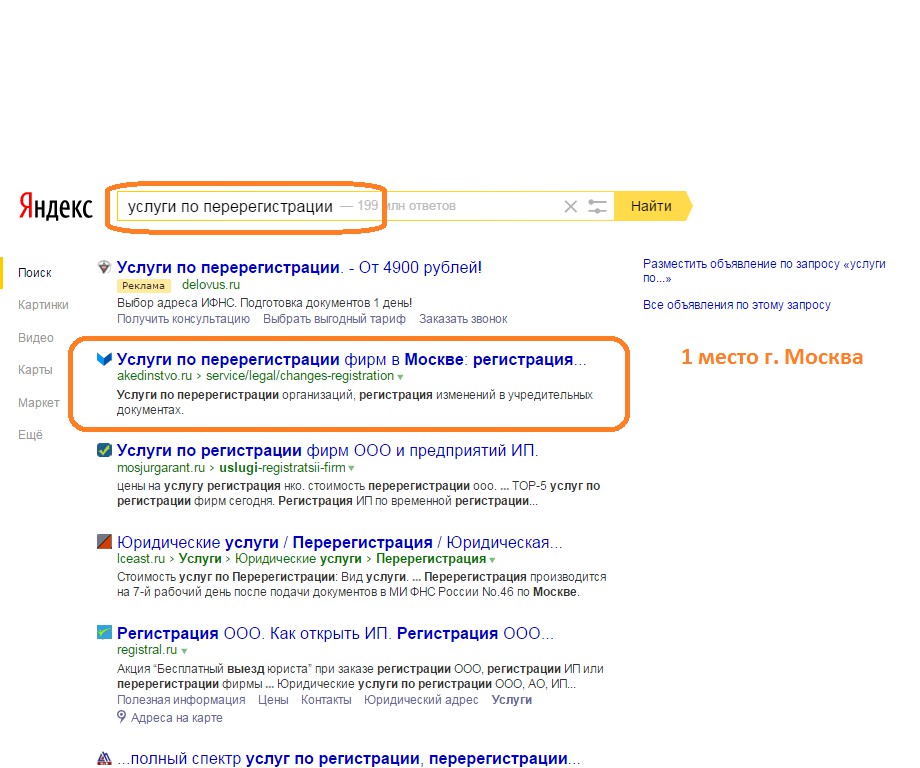Click Перерегистрация breadcrumb link
Viewport: 920px width, 768px height.
click(431, 559)
